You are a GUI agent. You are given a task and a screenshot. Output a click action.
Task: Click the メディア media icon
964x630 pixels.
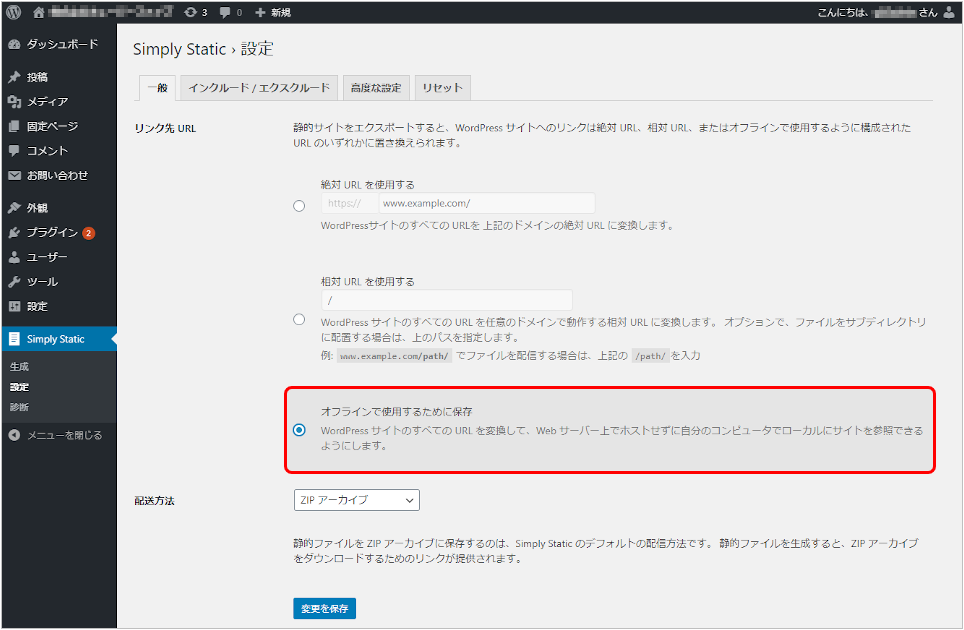pos(14,101)
